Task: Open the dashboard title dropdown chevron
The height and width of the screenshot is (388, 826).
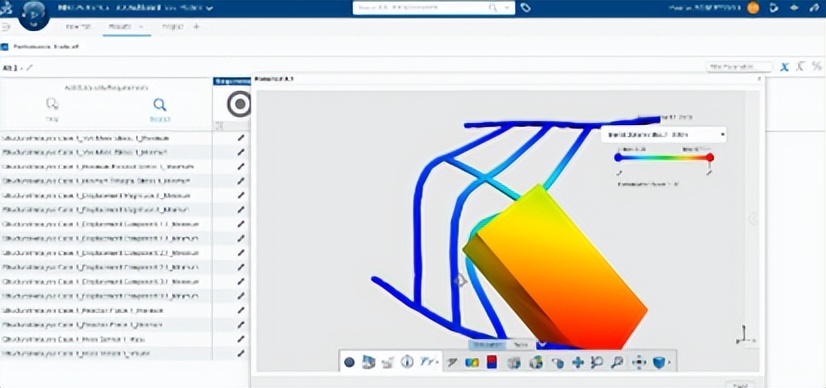Action: (210, 8)
